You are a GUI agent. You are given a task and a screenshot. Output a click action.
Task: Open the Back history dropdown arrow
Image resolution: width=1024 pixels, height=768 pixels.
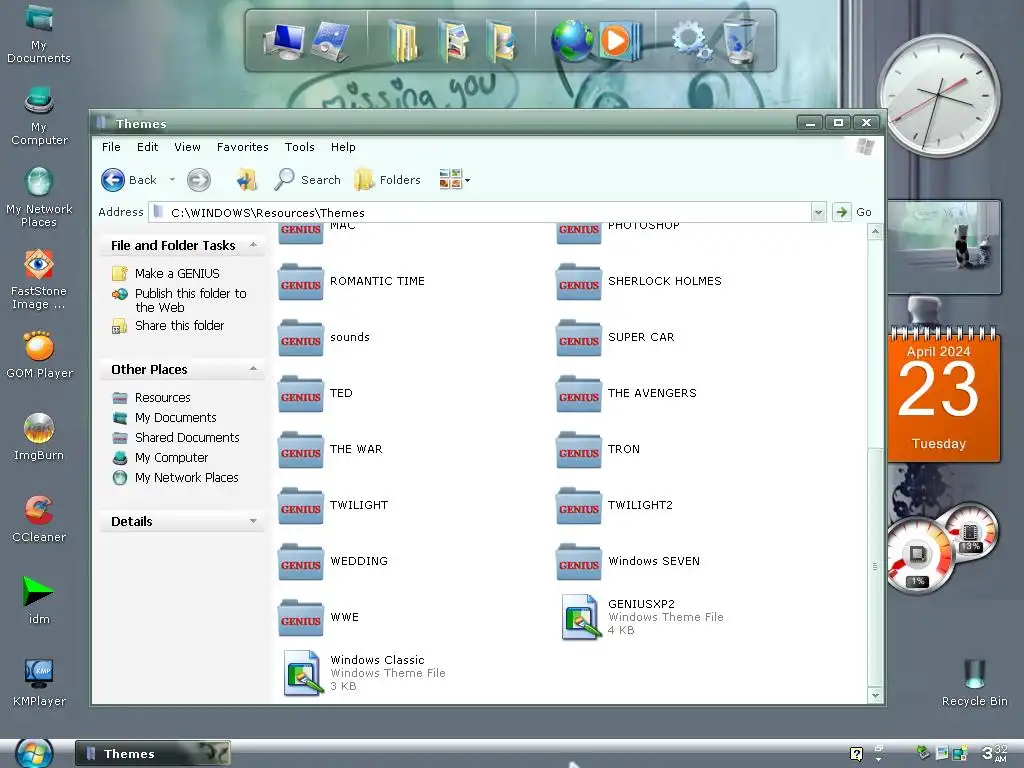(x=172, y=180)
